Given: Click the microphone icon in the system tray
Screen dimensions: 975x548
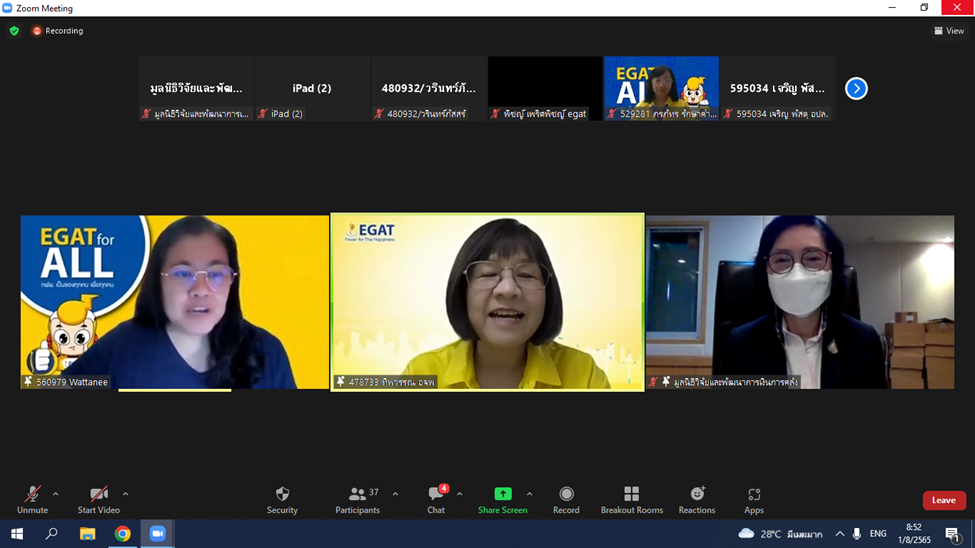Looking at the screenshot, I should click(x=857, y=534).
